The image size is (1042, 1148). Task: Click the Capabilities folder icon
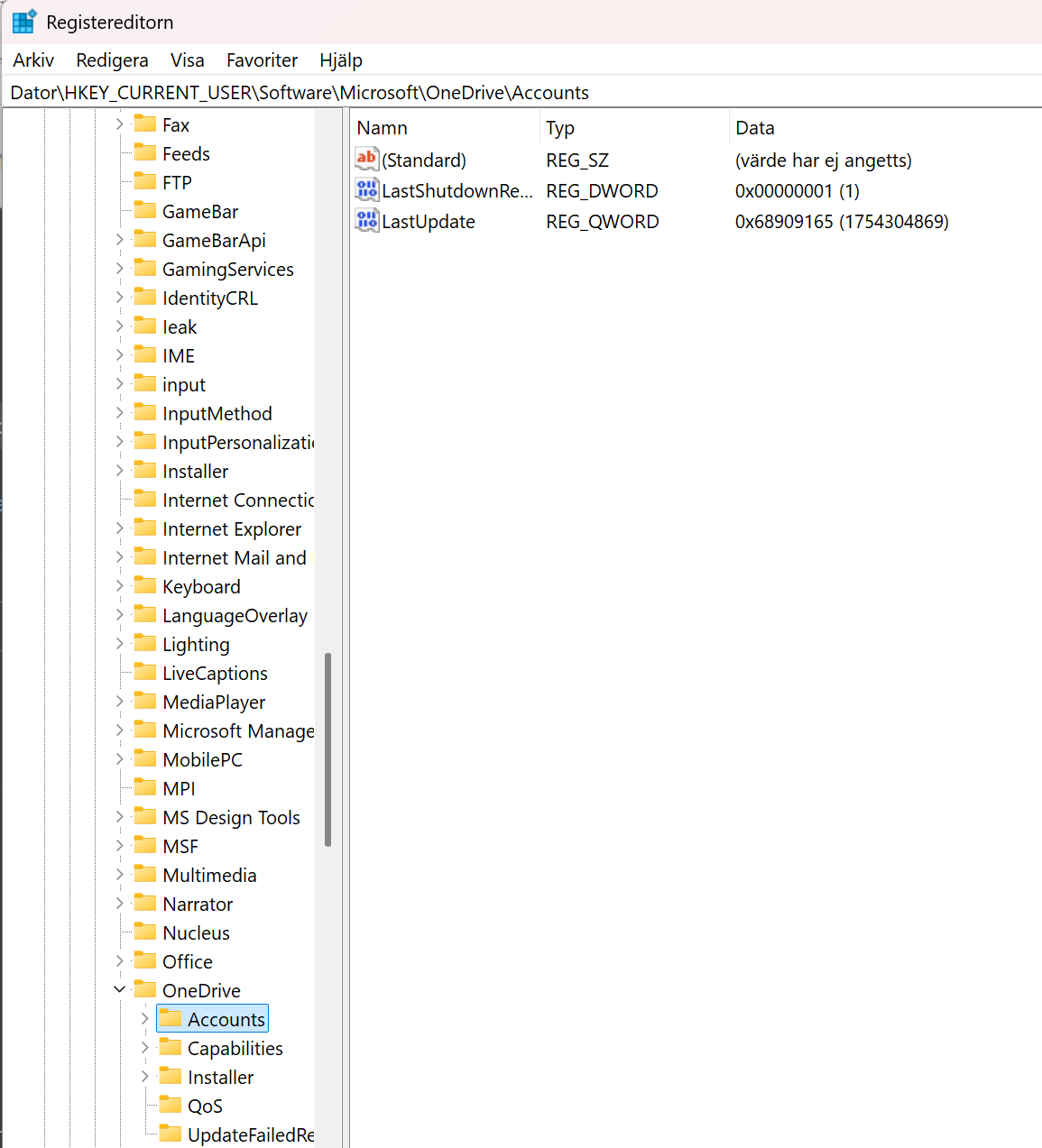171,1047
